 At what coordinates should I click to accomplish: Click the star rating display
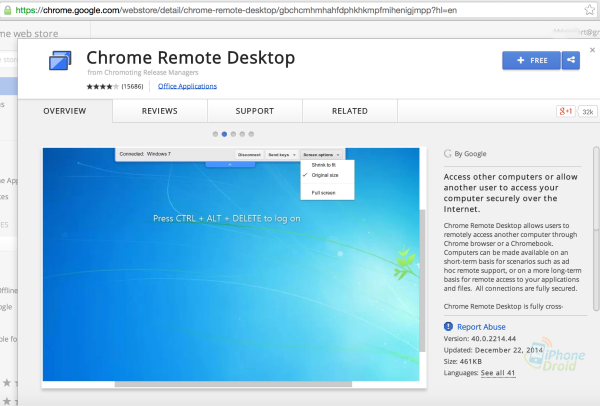click(103, 86)
